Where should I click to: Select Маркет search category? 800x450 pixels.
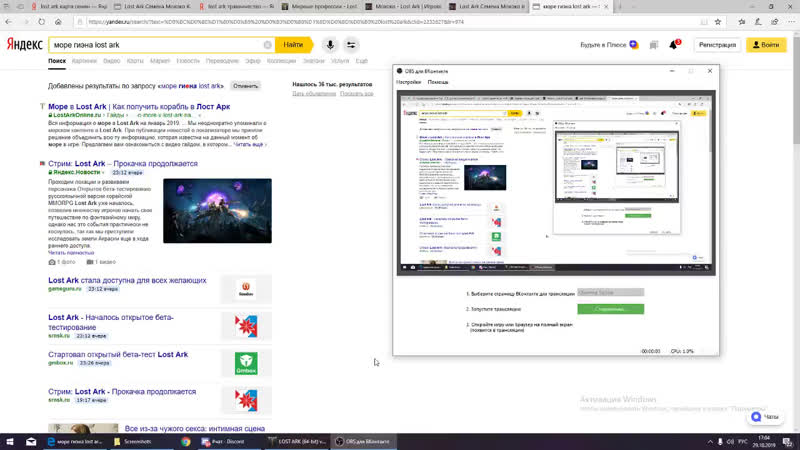[x=160, y=61]
